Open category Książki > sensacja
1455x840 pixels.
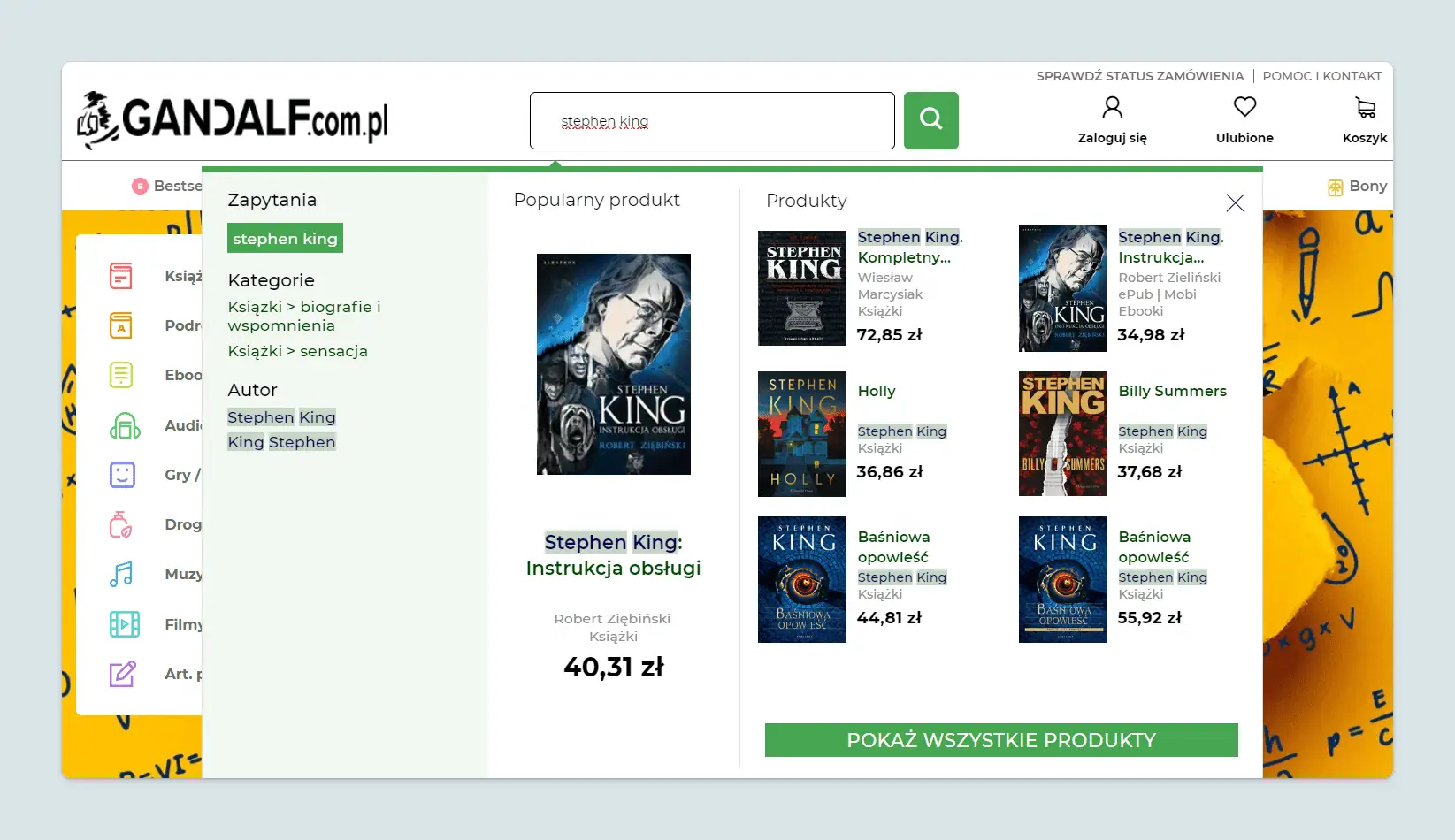[x=297, y=351]
